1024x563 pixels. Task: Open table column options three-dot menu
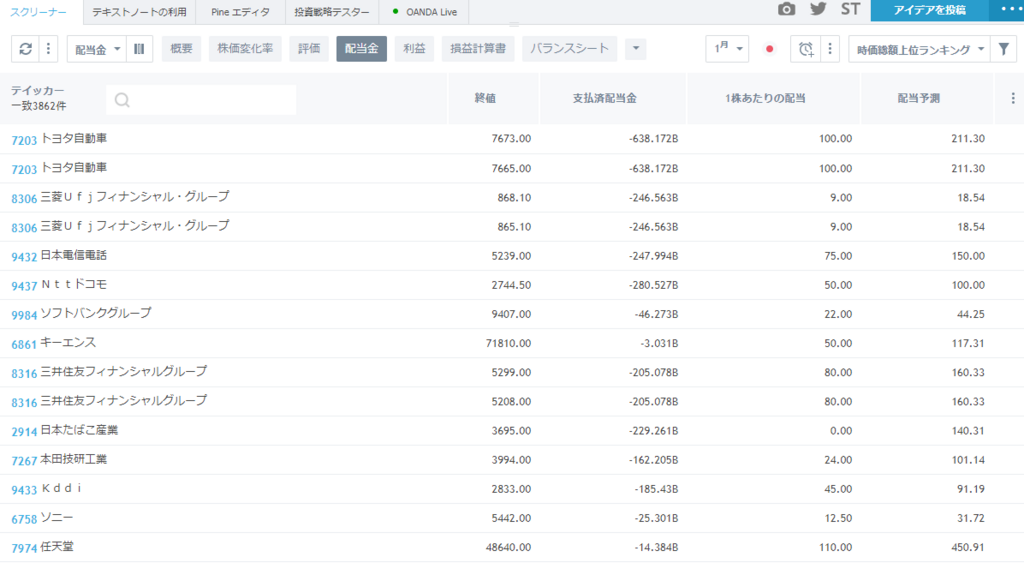tap(1013, 98)
